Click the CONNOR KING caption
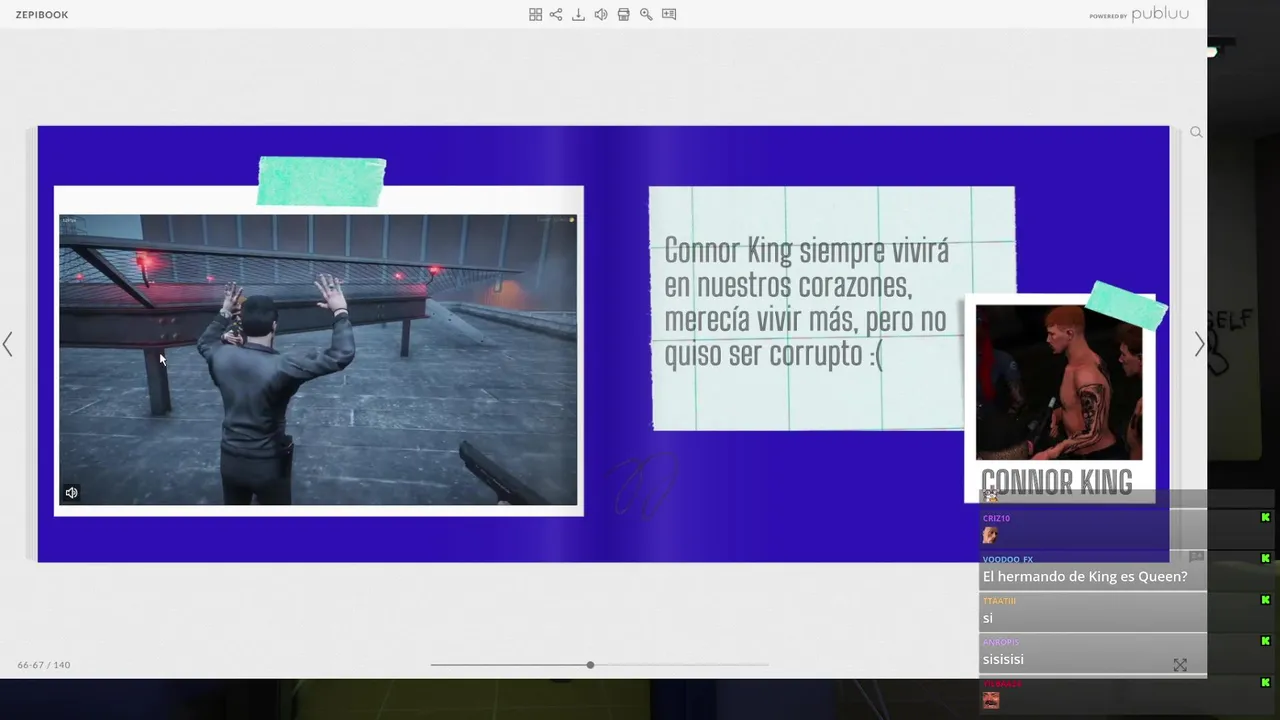This screenshot has height=720, width=1280. pyautogui.click(x=1057, y=483)
